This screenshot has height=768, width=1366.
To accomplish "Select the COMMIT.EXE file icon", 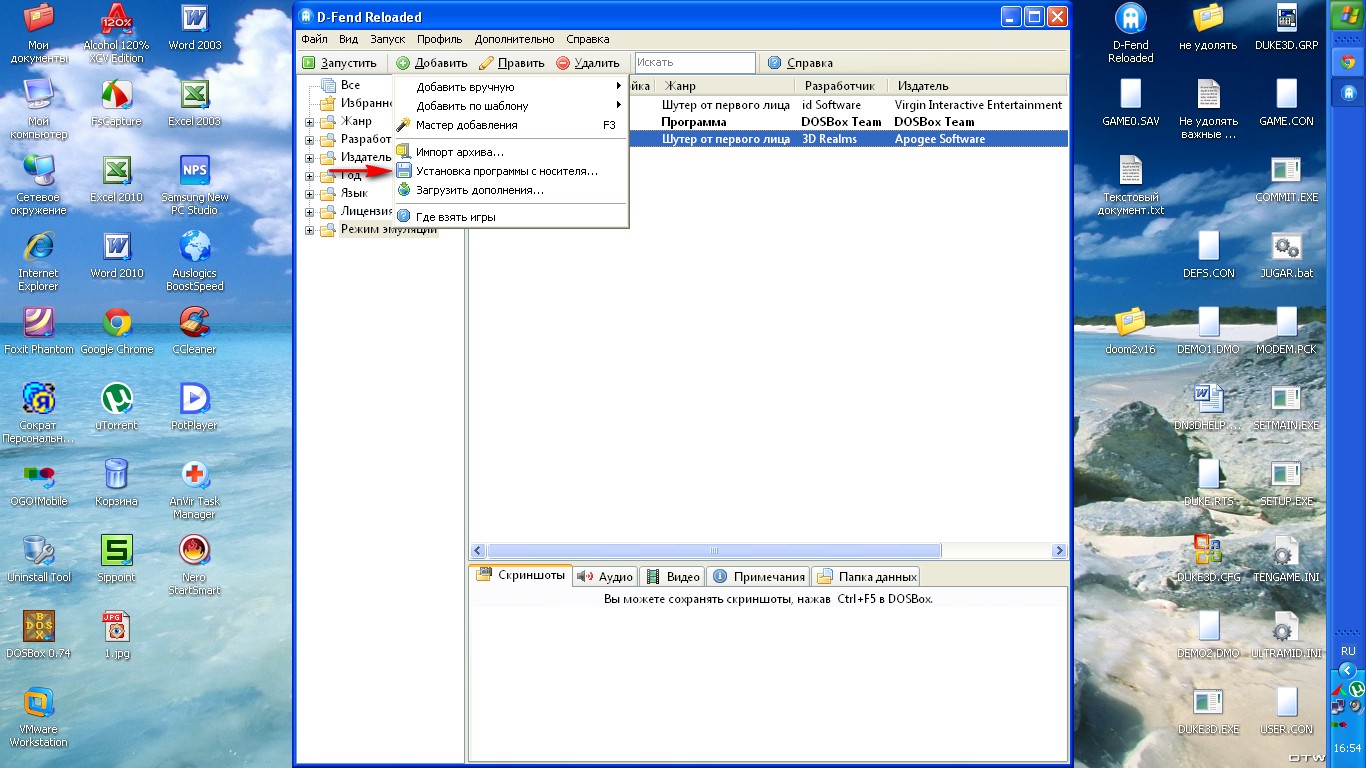I will (x=1286, y=178).
